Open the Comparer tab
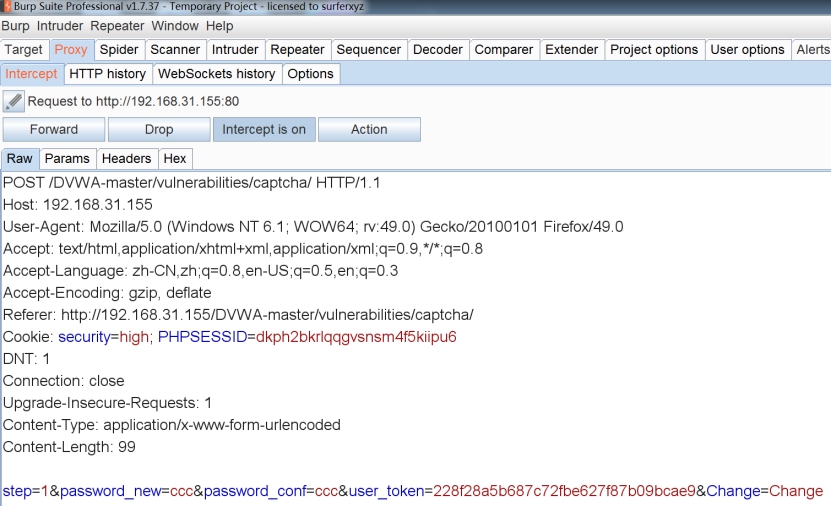This screenshot has height=506, width=831. pos(503,50)
